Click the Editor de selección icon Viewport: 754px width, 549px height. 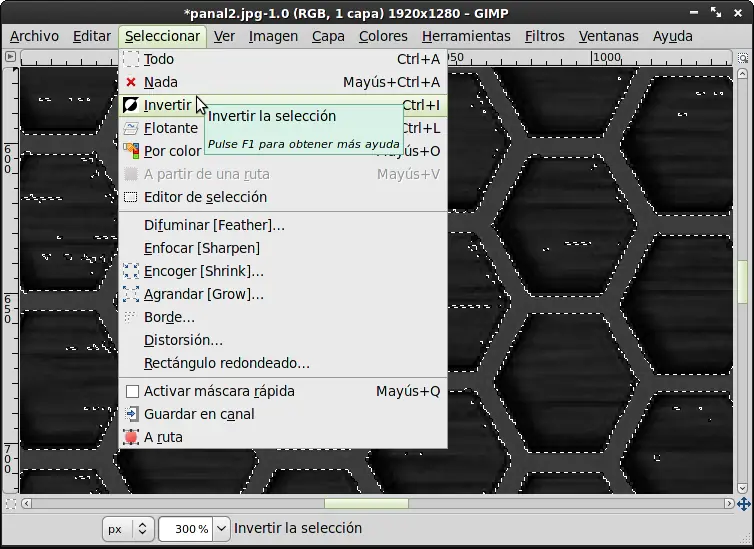[x=131, y=197]
